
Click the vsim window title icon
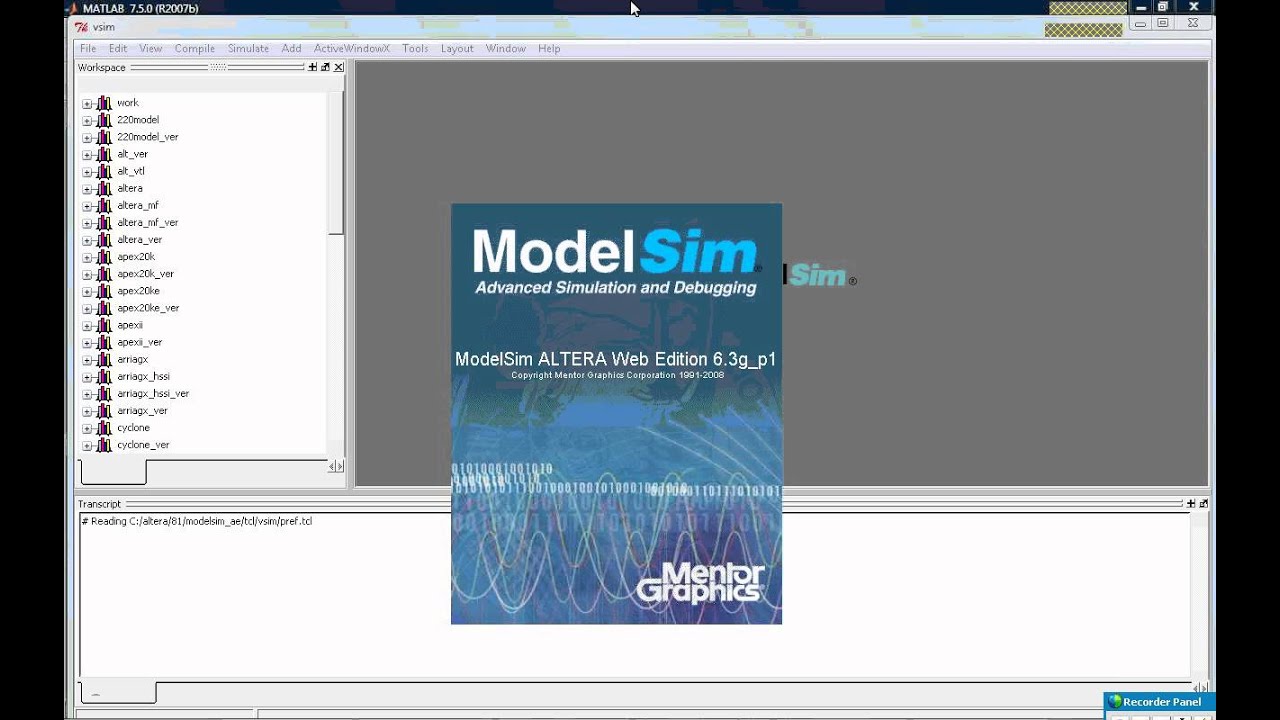[82, 27]
